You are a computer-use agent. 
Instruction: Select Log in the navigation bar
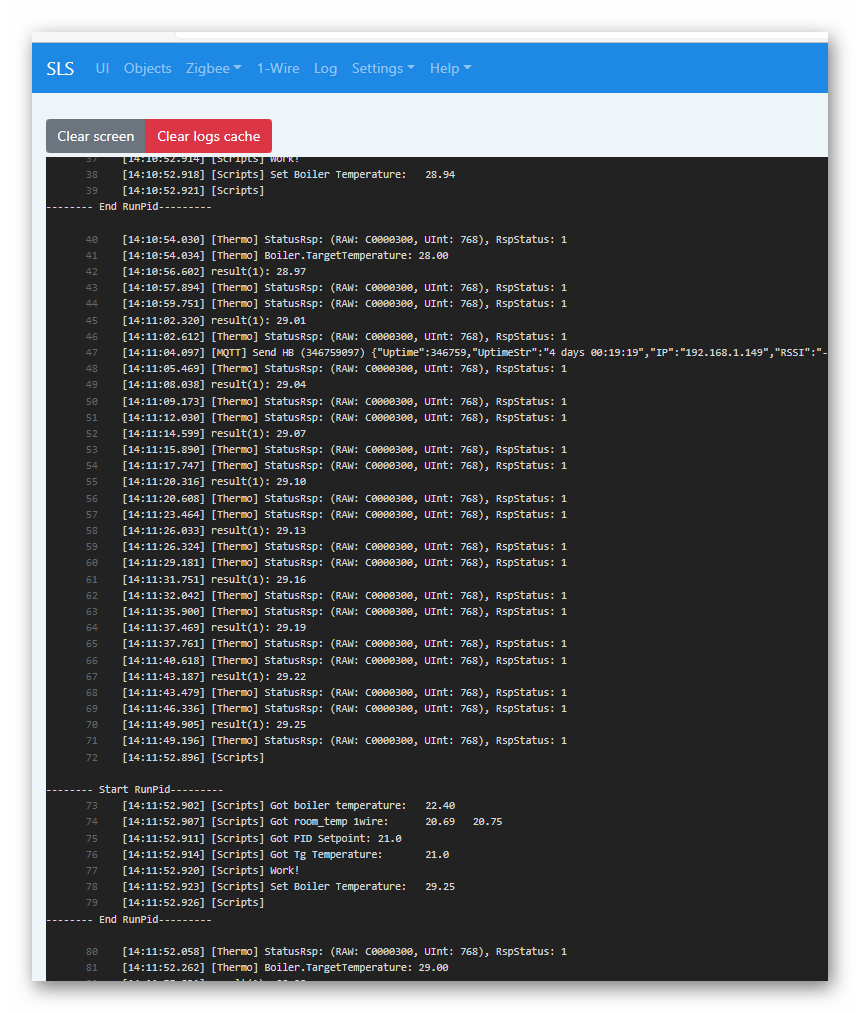[325, 68]
